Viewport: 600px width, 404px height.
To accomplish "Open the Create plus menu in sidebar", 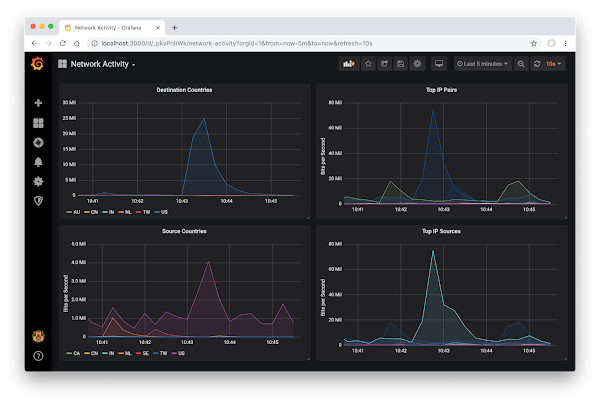I will coord(38,103).
